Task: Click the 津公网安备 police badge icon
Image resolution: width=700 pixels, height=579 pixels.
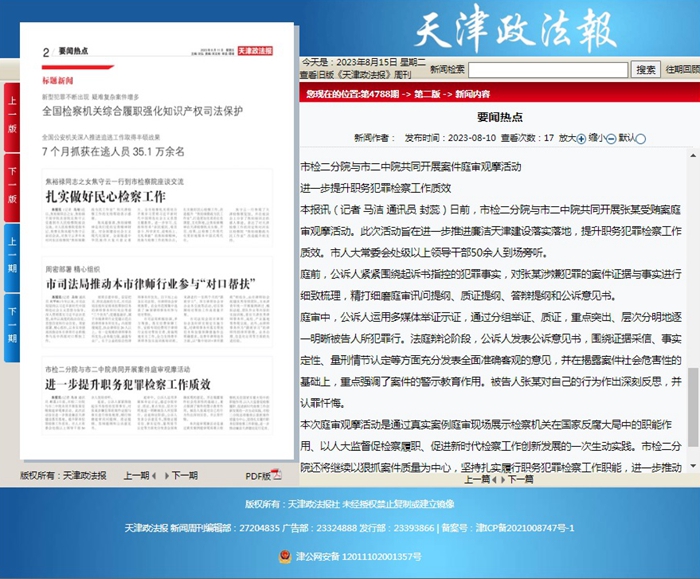Action: 285,556
